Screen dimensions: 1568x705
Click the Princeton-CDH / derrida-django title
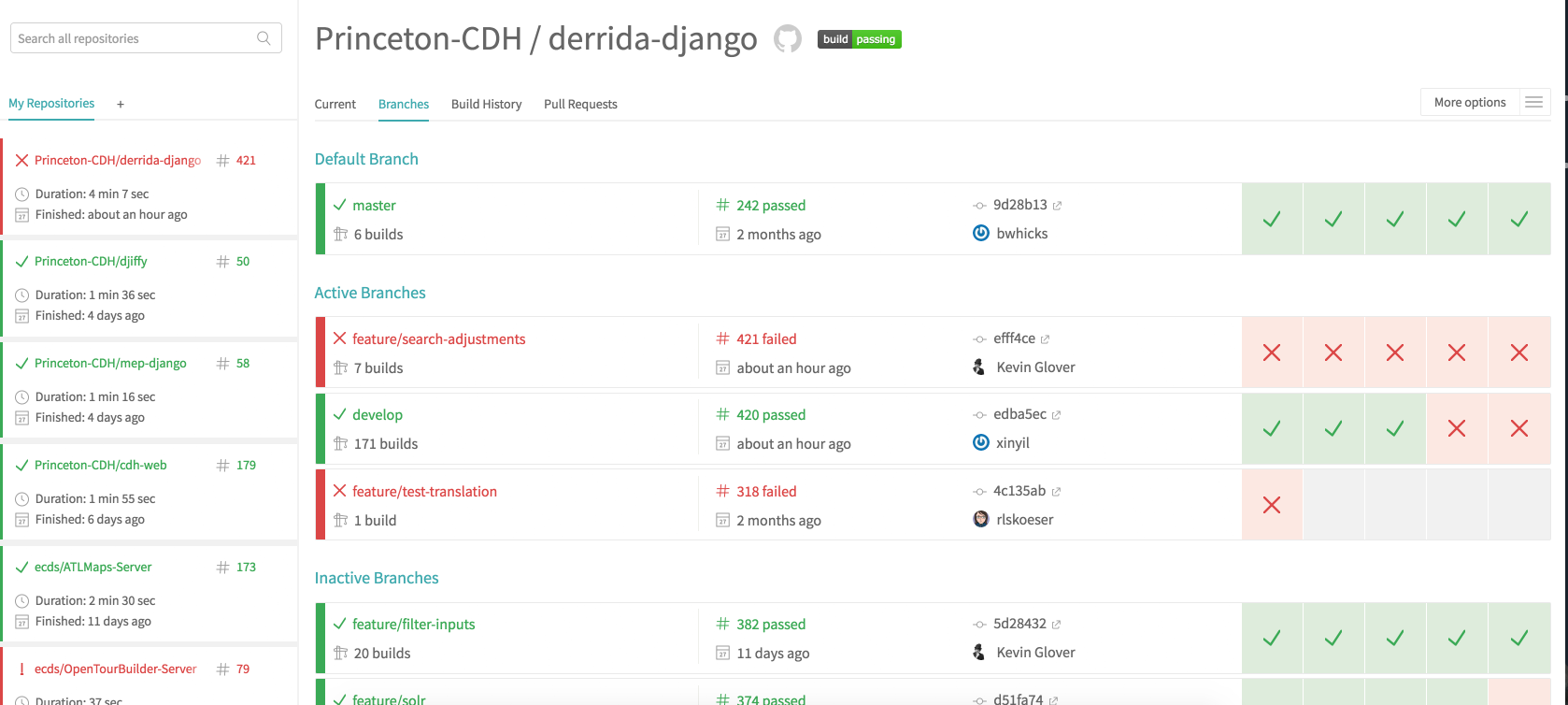[x=536, y=39]
